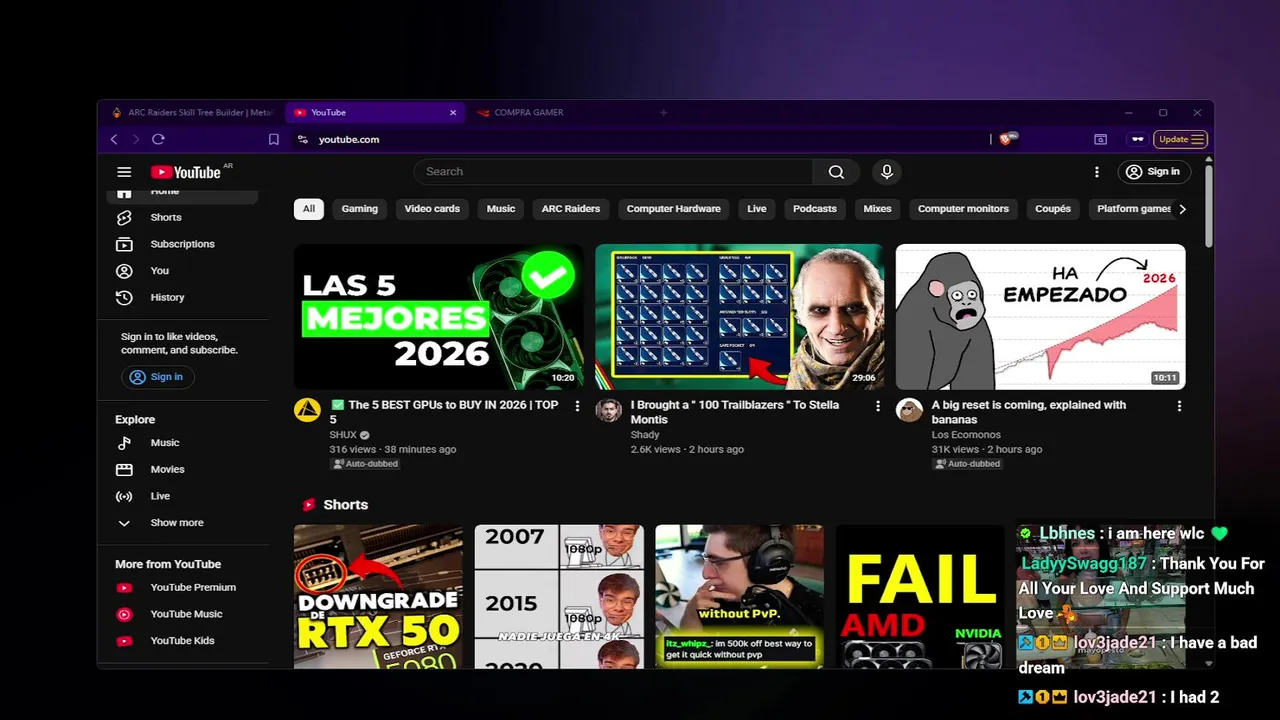
Task: Go back in browser
Action: coord(114,140)
